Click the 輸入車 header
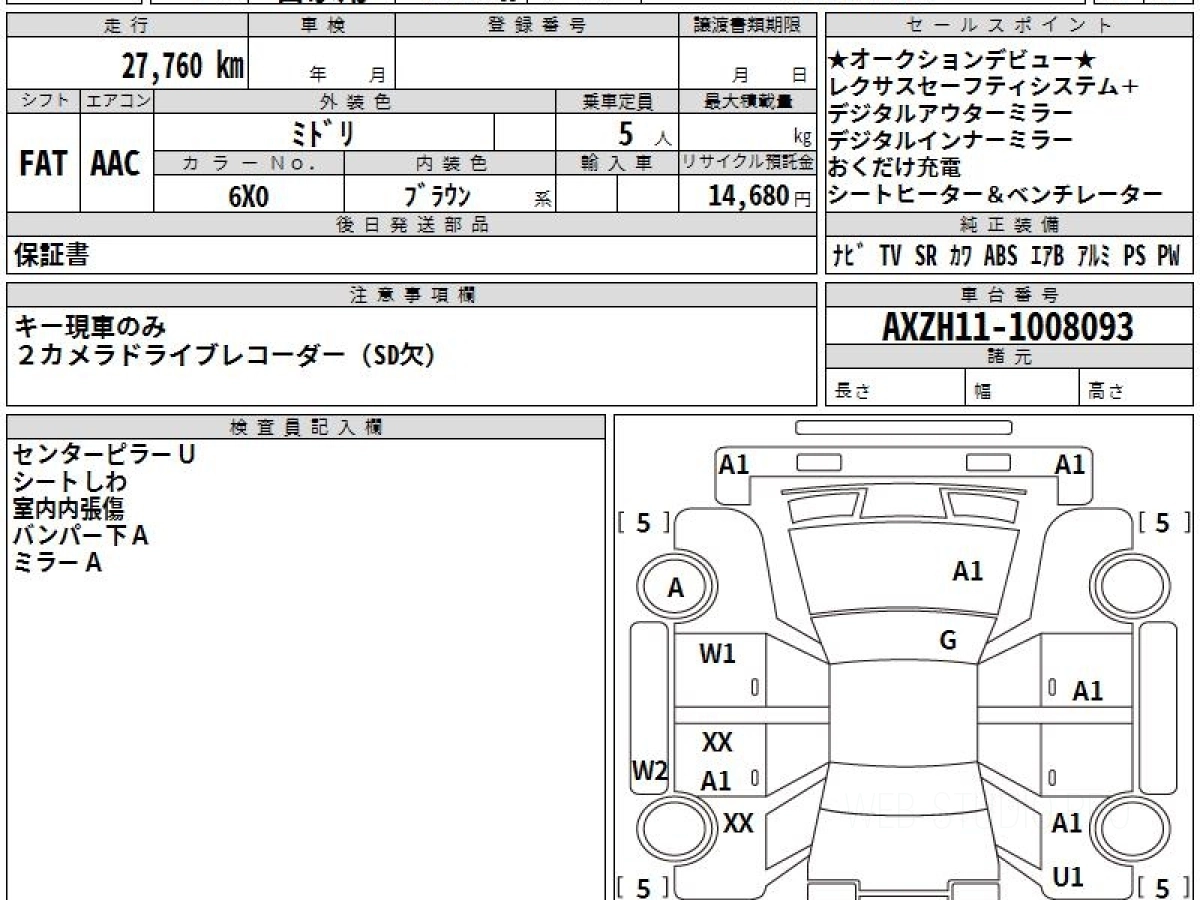Screen dimensions: 1200x900 617,164
